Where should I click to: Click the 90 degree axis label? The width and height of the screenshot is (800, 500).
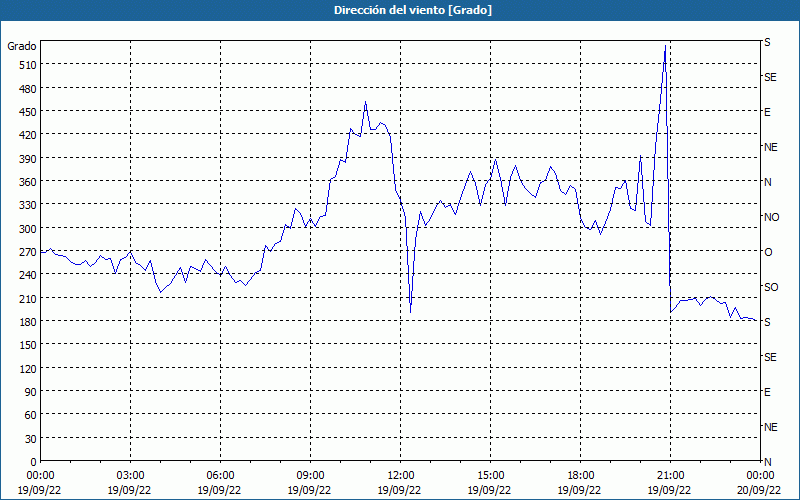pos(31,391)
